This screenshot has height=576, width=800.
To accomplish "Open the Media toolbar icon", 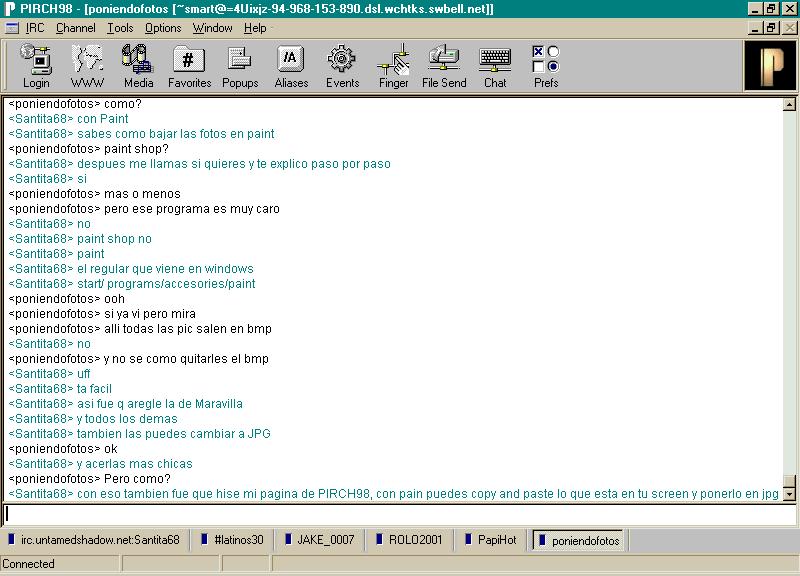I will 138,66.
